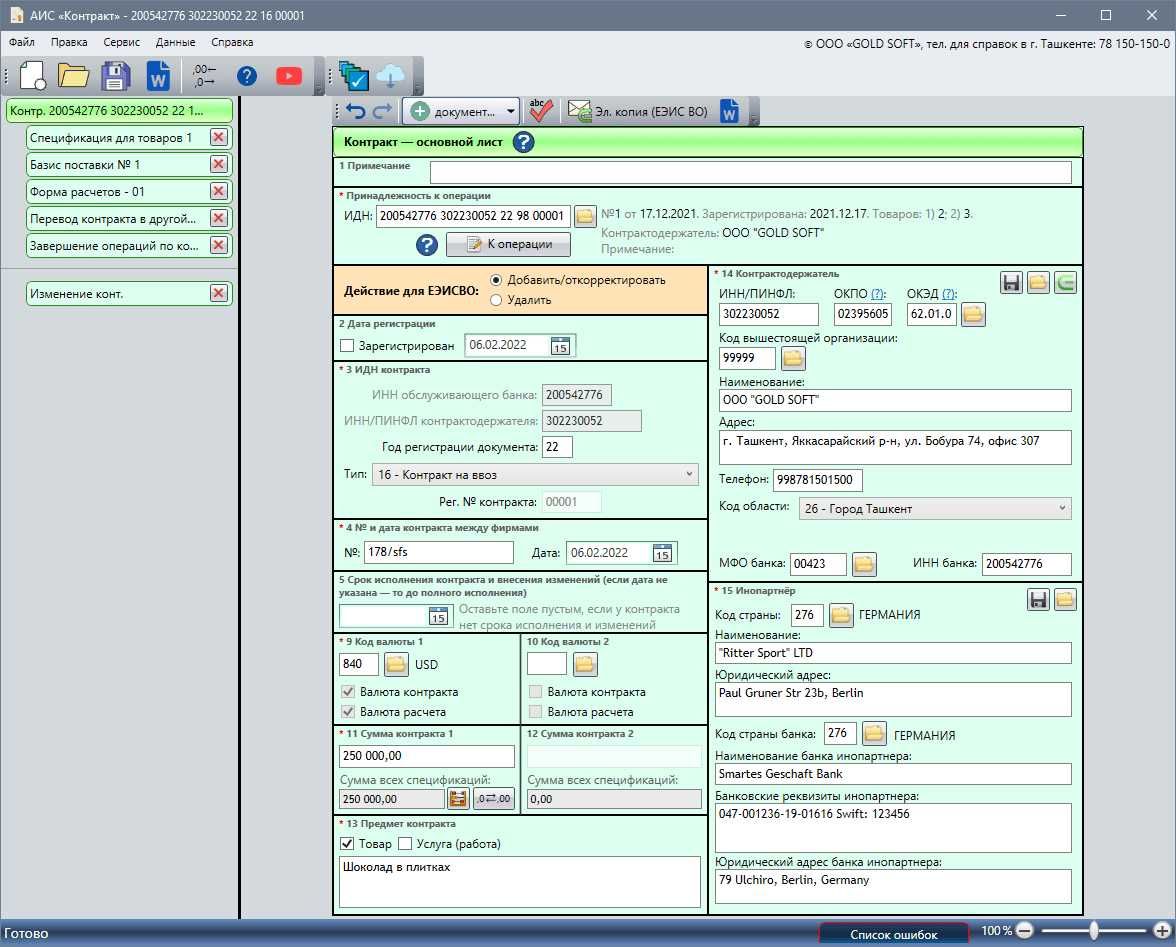The width and height of the screenshot is (1176, 947).
Task: Browse Код страны folder icon
Action: [x=842, y=616]
